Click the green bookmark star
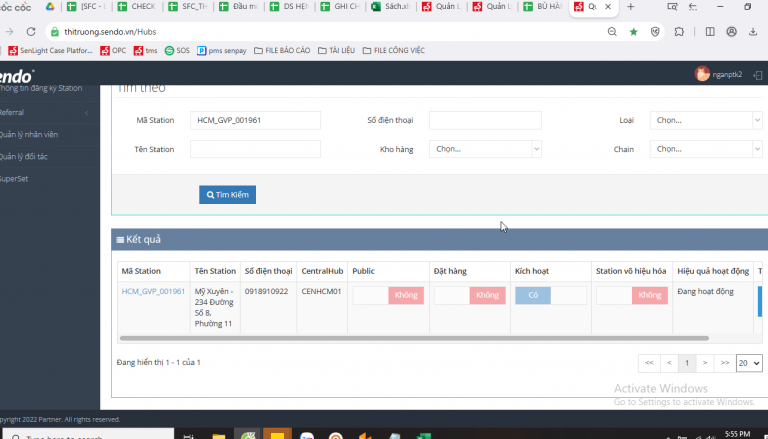Image resolution: width=768 pixels, height=439 pixels. point(634,32)
